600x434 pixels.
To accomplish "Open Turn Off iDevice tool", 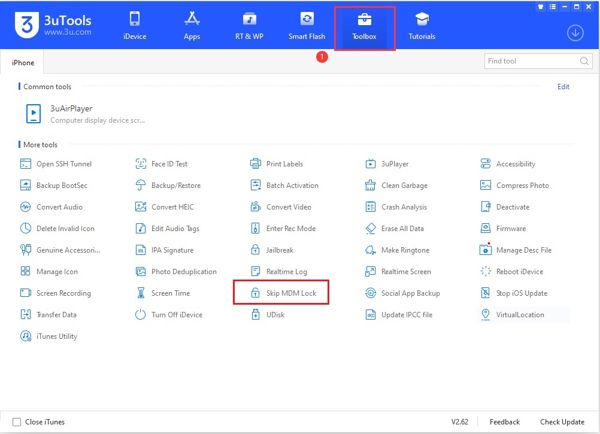I will 169,315.
